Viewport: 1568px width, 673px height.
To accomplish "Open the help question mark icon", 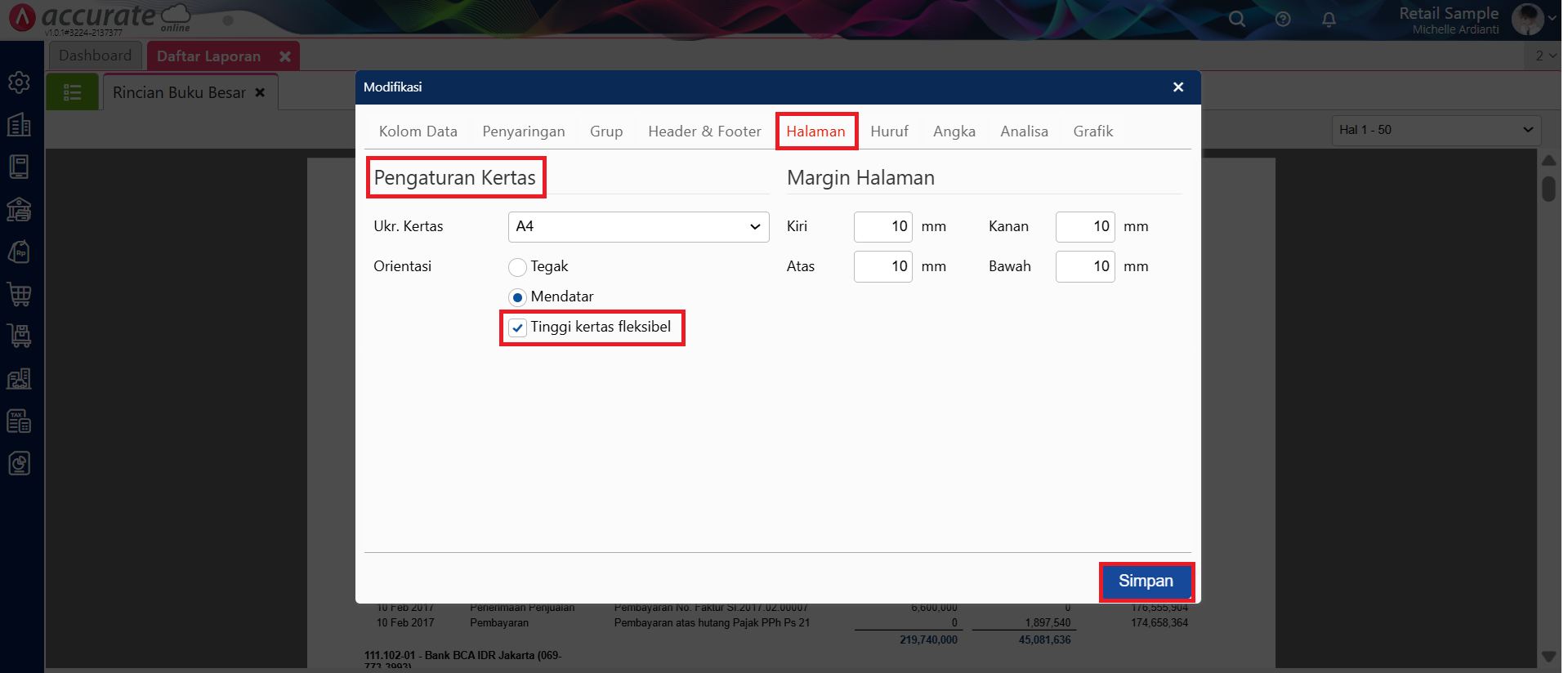I will click(x=1283, y=19).
